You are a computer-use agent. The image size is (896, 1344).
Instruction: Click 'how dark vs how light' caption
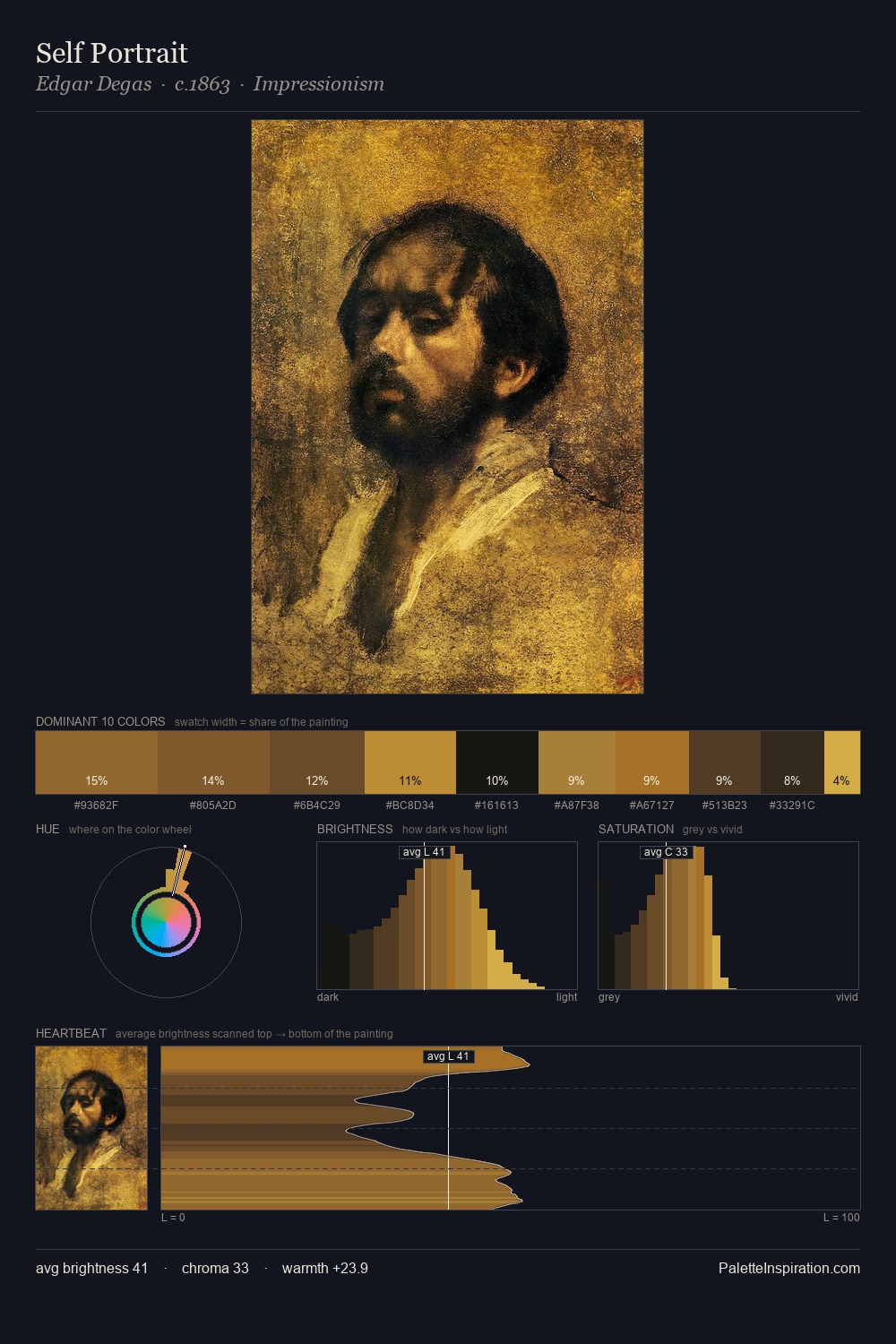[x=454, y=830]
